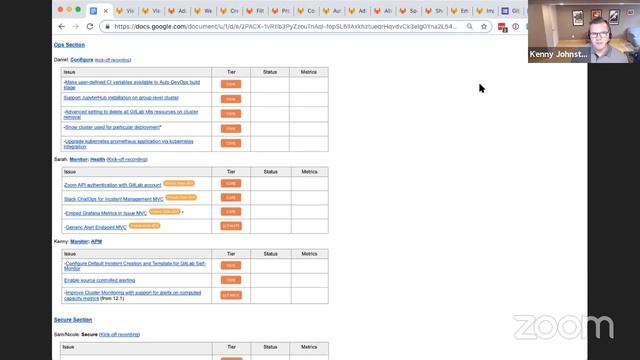The width and height of the screenshot is (640, 360).
Task: Open 'Upgrade kubernetes prometheus application' issue
Action: pyautogui.click(x=129, y=144)
